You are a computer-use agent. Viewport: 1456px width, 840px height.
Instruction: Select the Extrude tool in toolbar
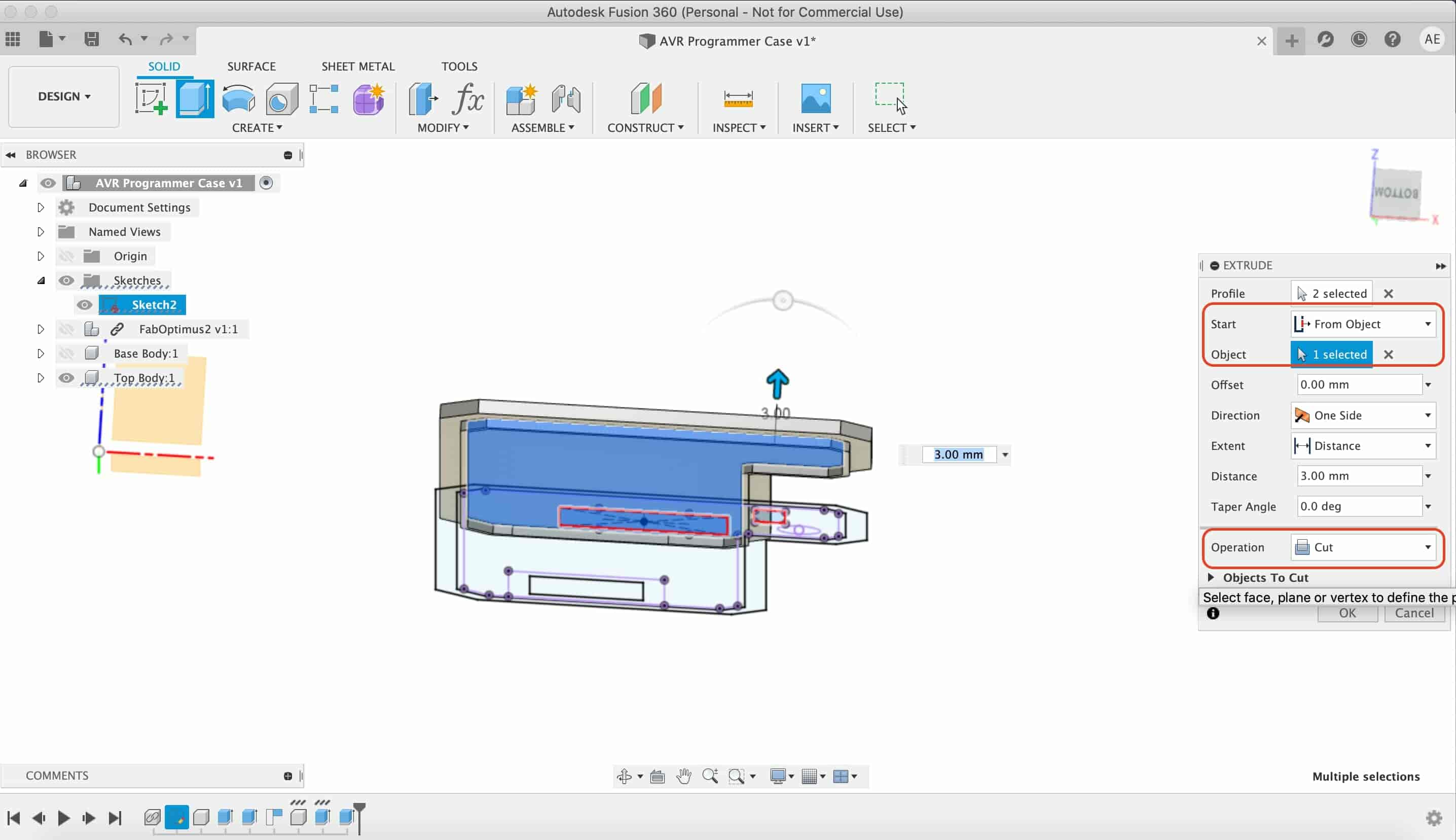[x=195, y=98]
